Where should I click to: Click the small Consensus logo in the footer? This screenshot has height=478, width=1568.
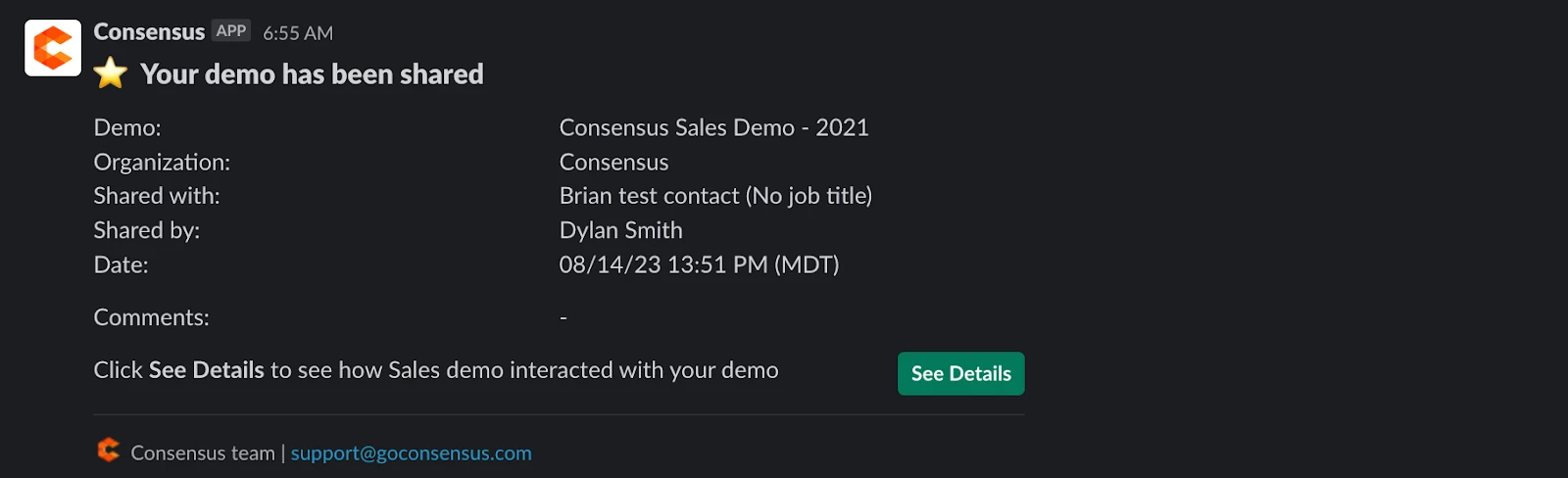tap(109, 450)
